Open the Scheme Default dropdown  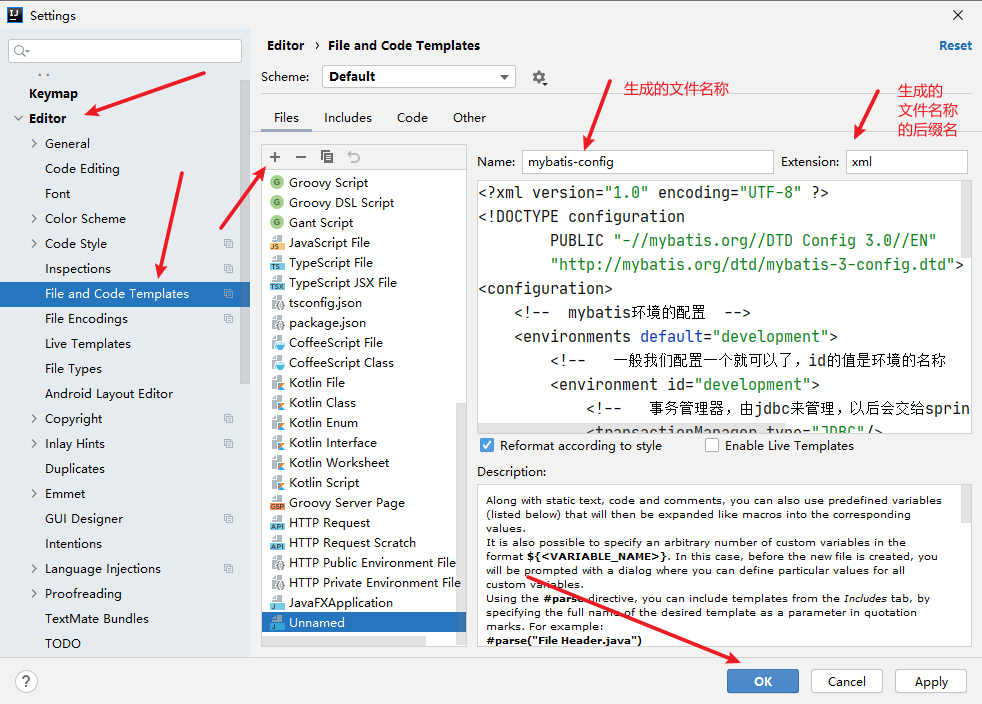point(418,76)
